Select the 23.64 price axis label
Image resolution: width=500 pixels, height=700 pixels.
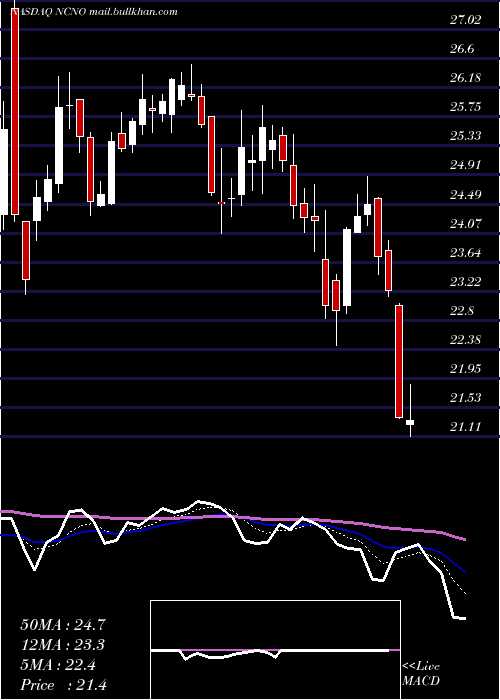tap(466, 253)
